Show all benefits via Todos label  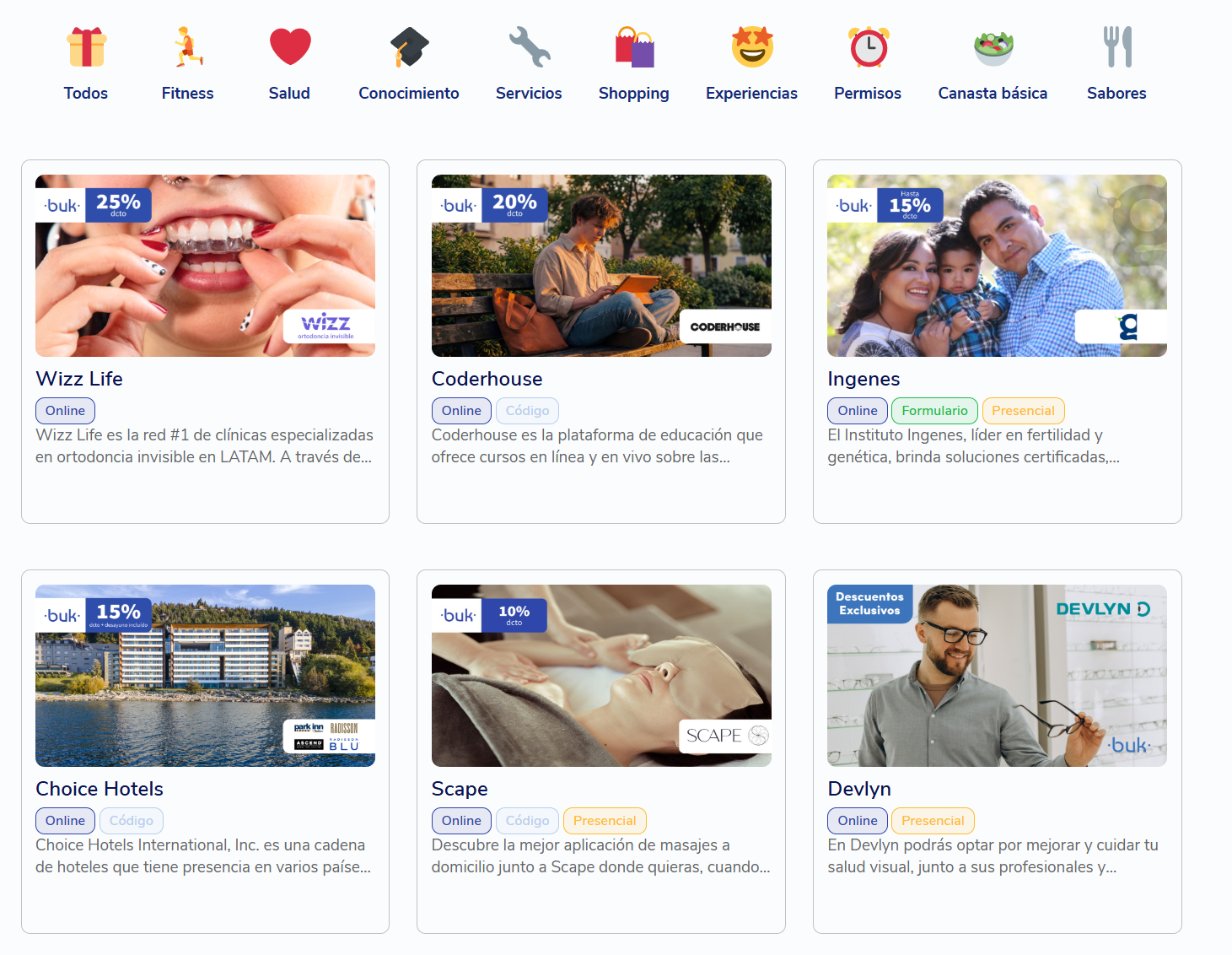[x=86, y=94]
